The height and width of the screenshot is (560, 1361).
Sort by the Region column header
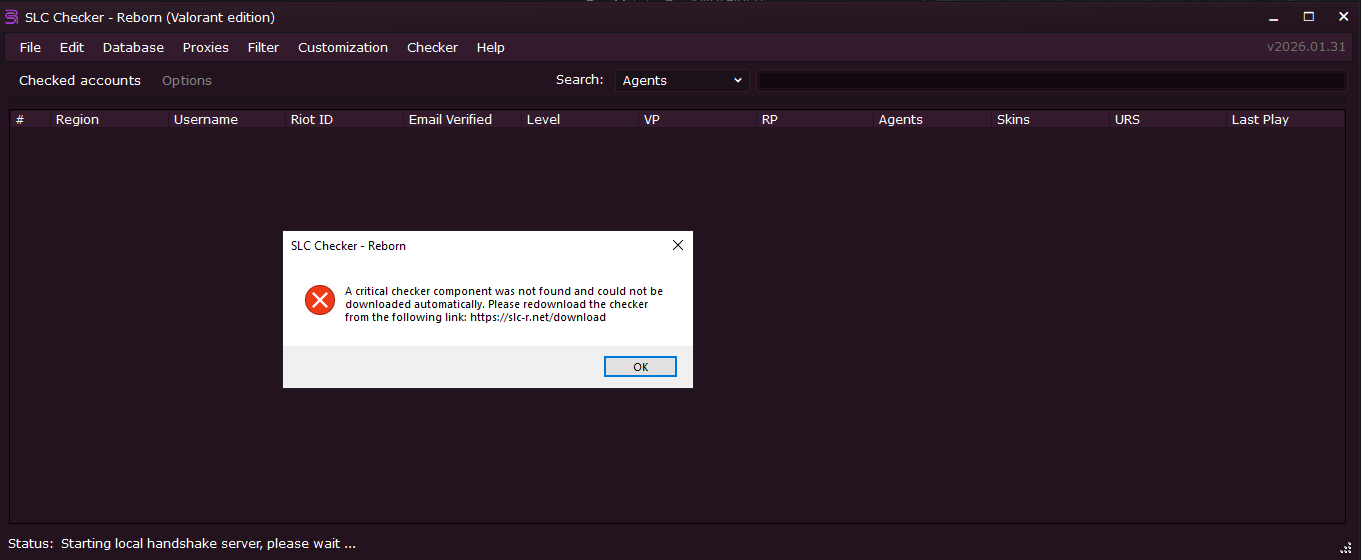[109, 119]
